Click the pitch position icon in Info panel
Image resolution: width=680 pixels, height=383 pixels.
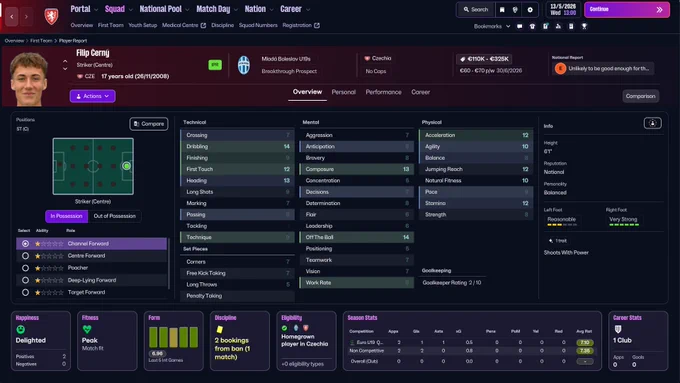tap(652, 124)
